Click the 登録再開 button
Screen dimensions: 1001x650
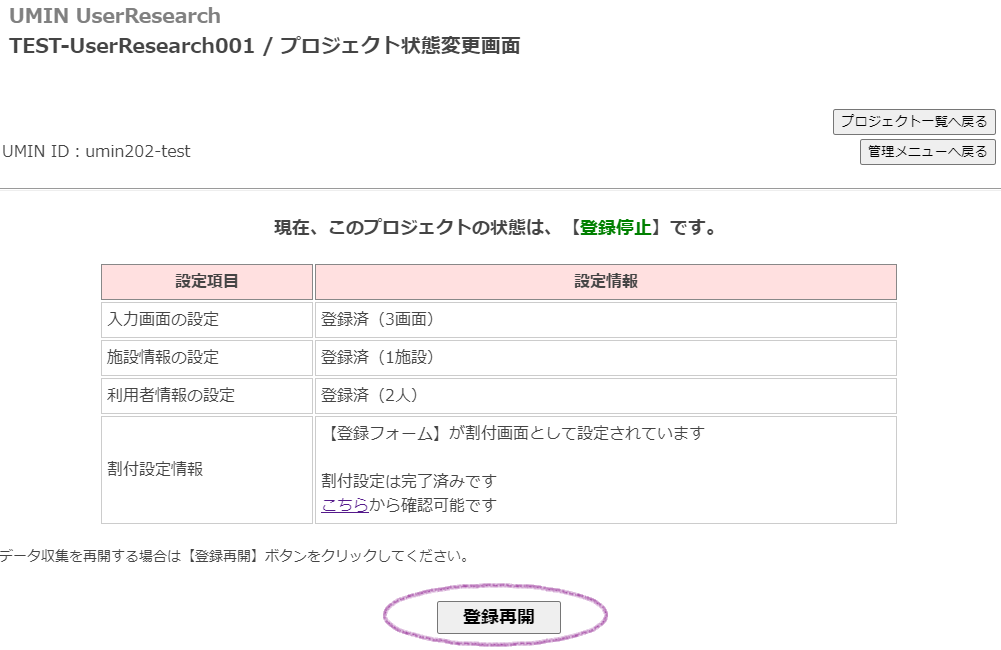click(x=498, y=617)
